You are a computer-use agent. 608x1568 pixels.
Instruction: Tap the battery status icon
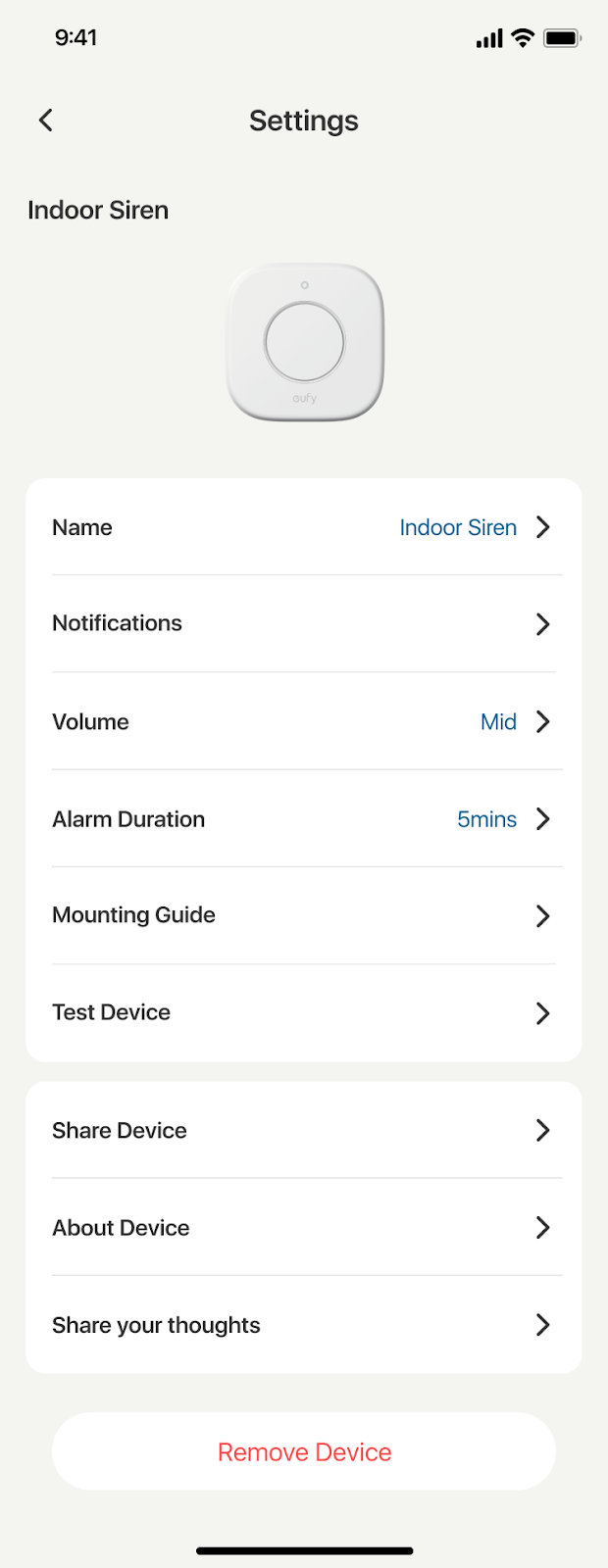coord(563,38)
